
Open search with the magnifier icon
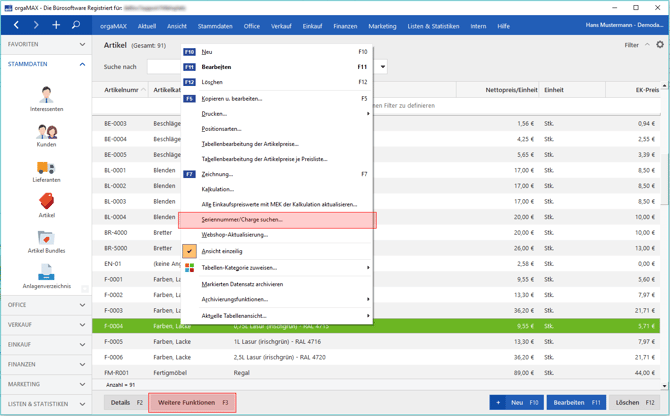(76, 25)
